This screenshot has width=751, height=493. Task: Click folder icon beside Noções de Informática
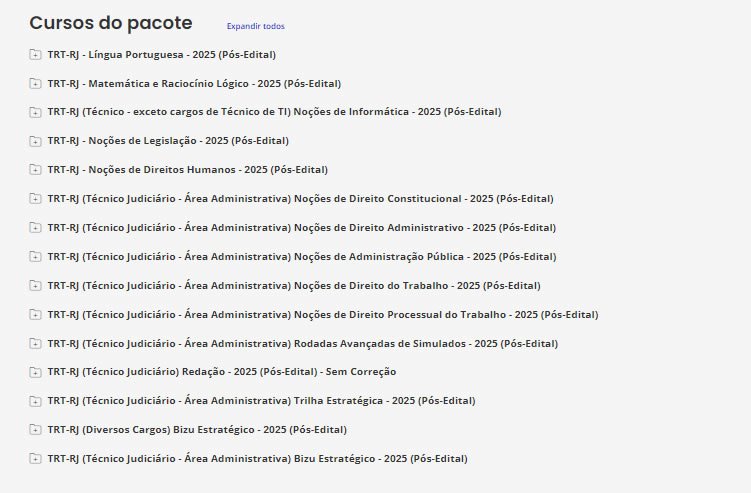point(35,112)
